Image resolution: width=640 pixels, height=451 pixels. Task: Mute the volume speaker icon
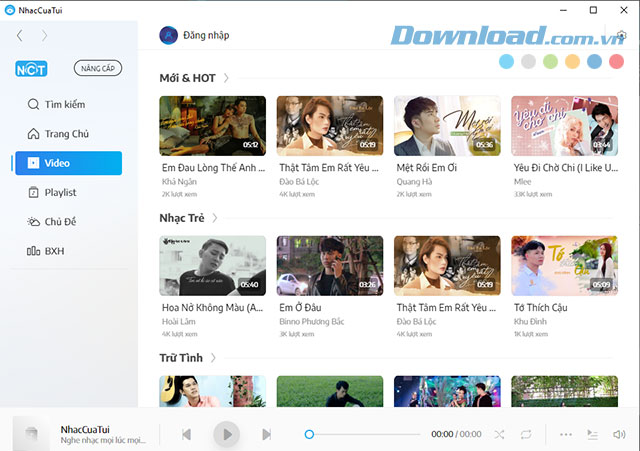pos(619,434)
